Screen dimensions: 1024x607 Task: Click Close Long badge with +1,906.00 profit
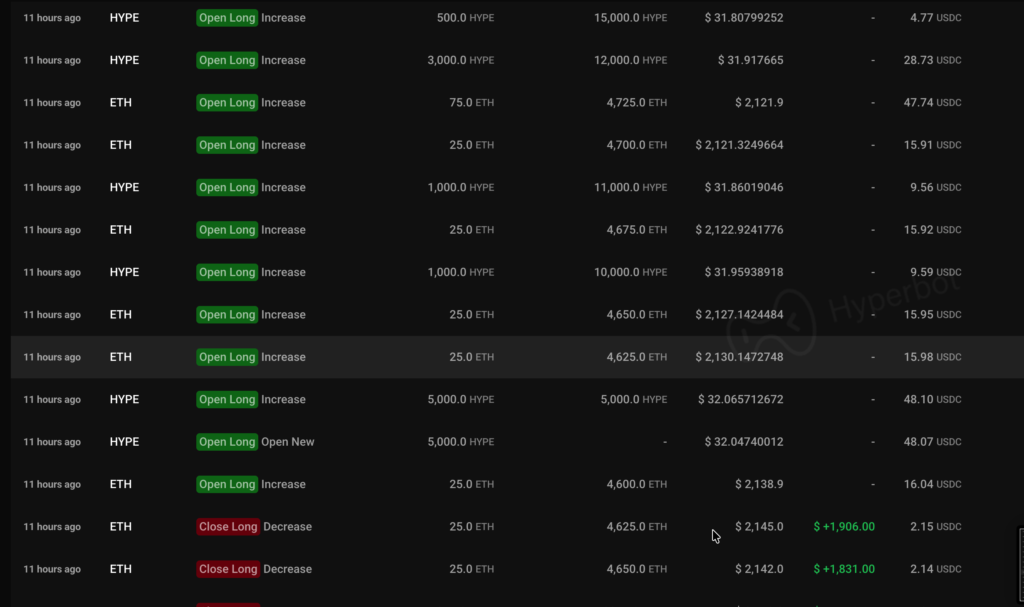coord(228,527)
